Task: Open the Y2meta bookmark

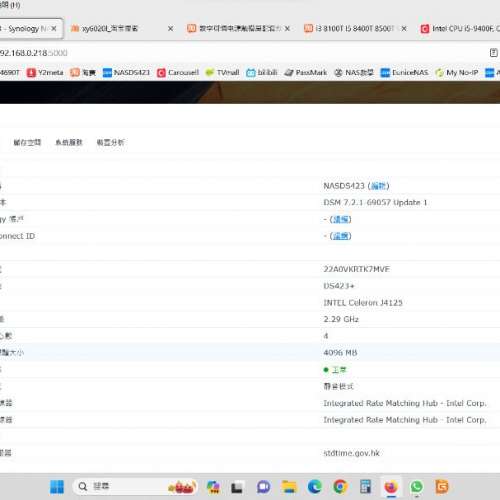Action: [45, 73]
